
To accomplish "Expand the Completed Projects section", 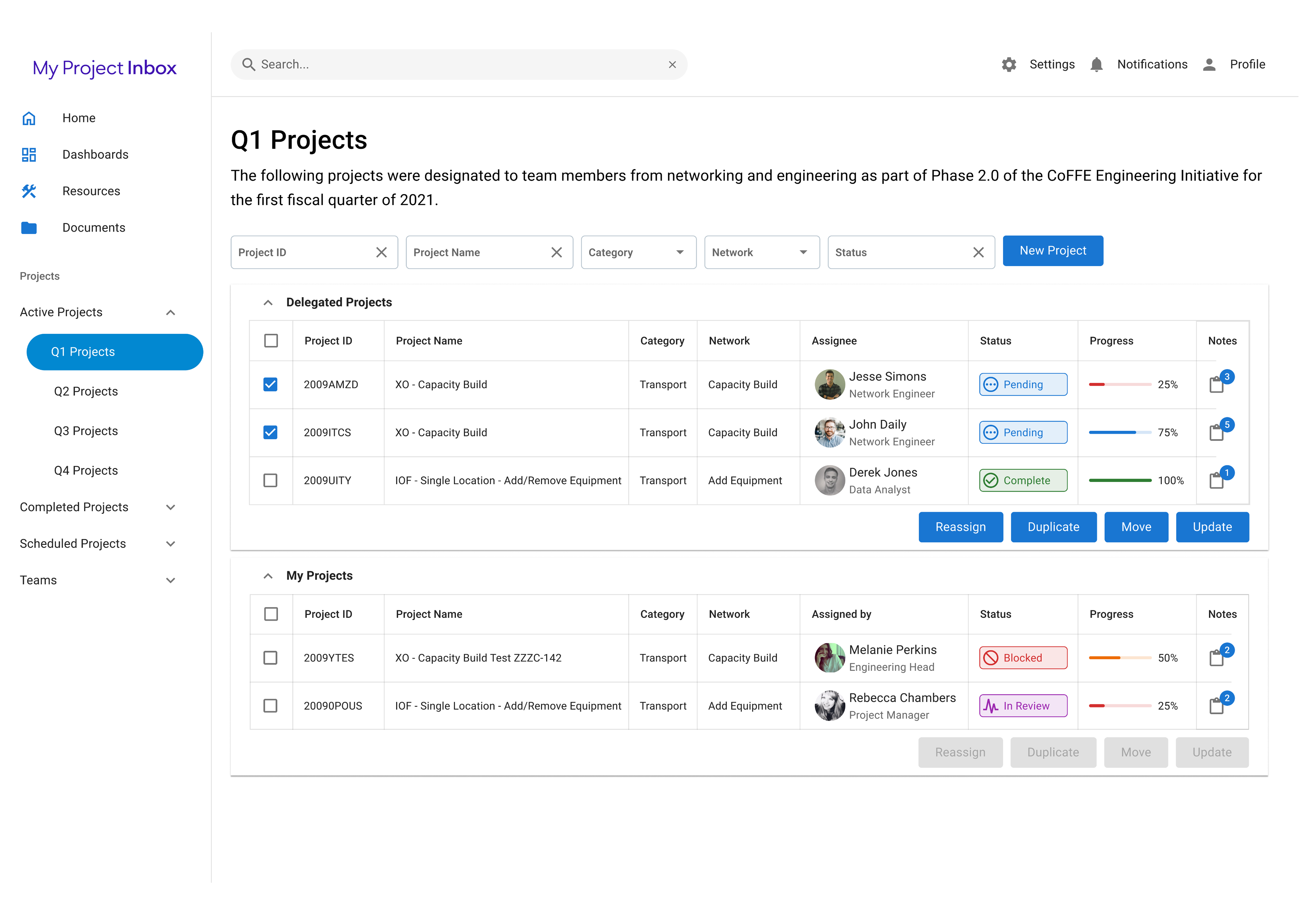I will [170, 507].
